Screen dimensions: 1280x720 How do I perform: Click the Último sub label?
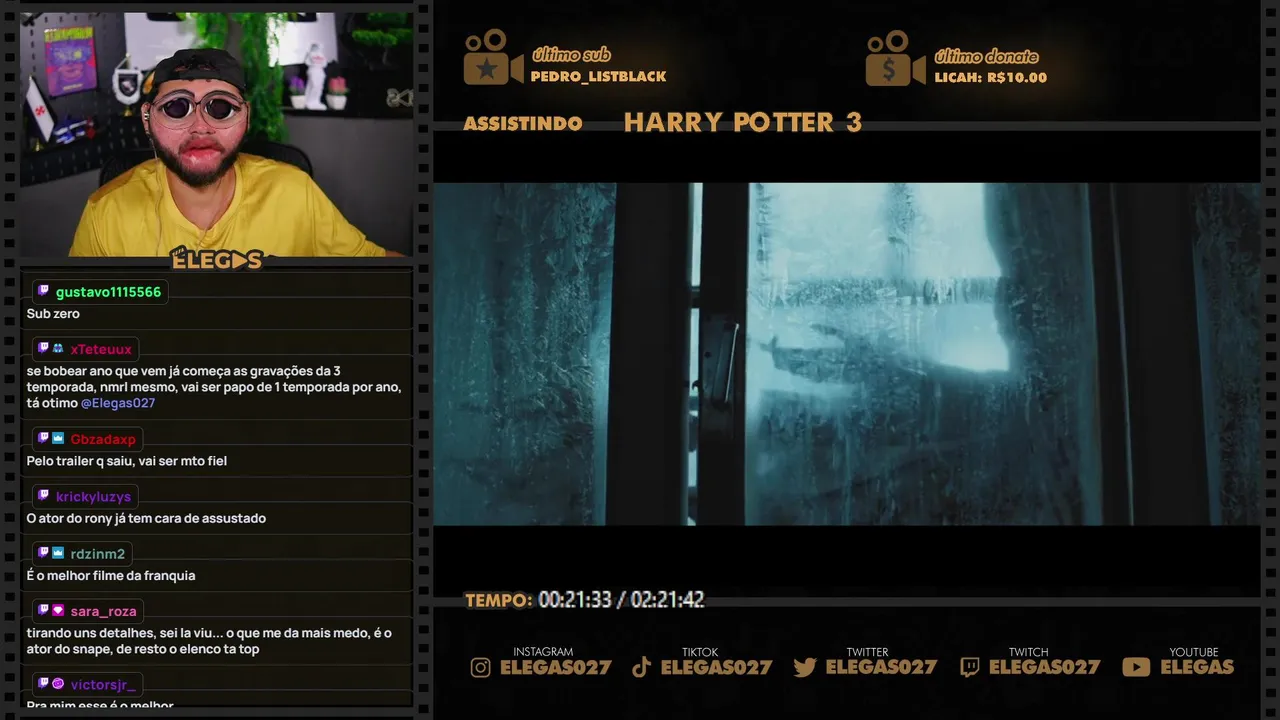[571, 55]
